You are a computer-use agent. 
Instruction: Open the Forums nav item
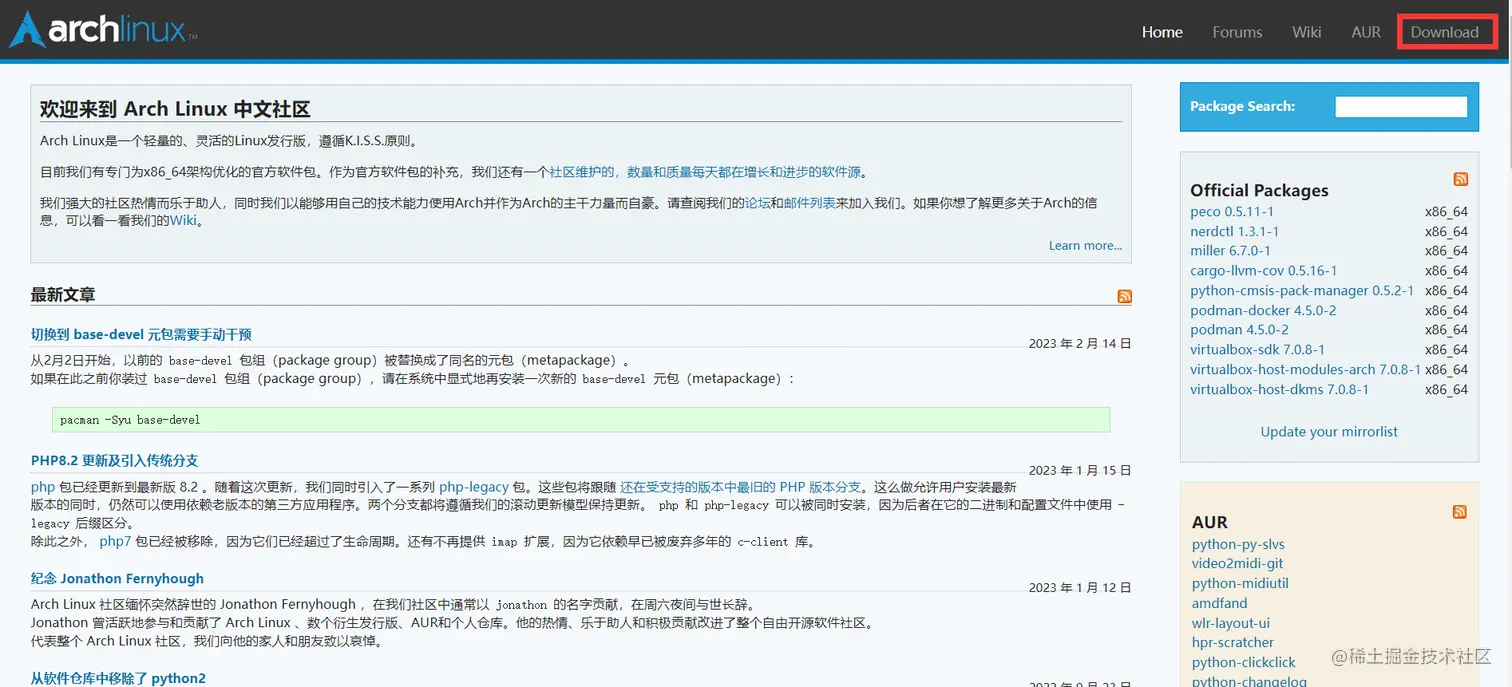[x=1237, y=32]
